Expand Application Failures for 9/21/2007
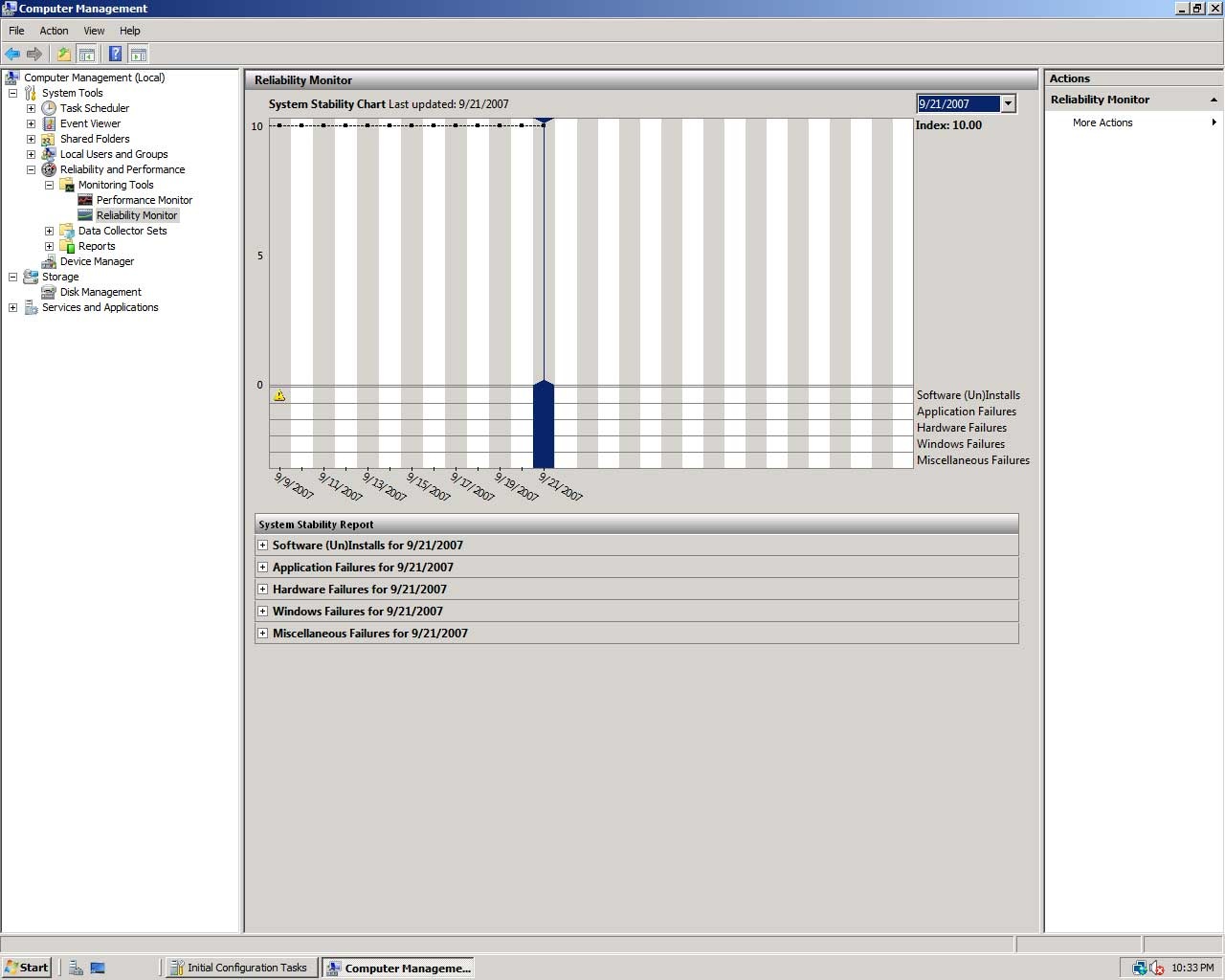The image size is (1225, 980). (x=262, y=568)
